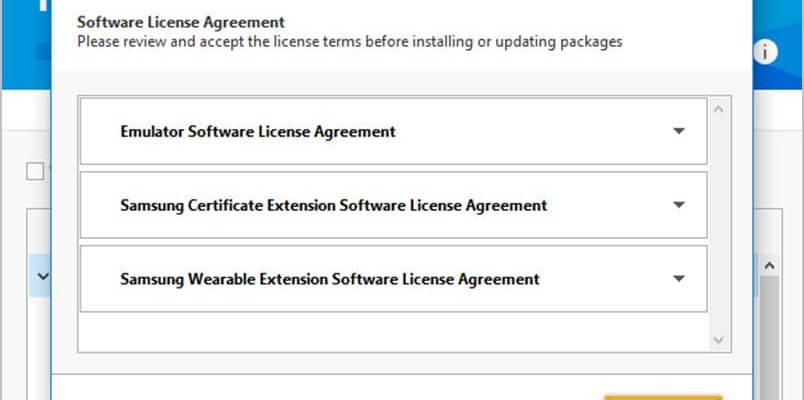
Task: Tick the partially hidden checkbox behind dialog
Action: point(35,172)
